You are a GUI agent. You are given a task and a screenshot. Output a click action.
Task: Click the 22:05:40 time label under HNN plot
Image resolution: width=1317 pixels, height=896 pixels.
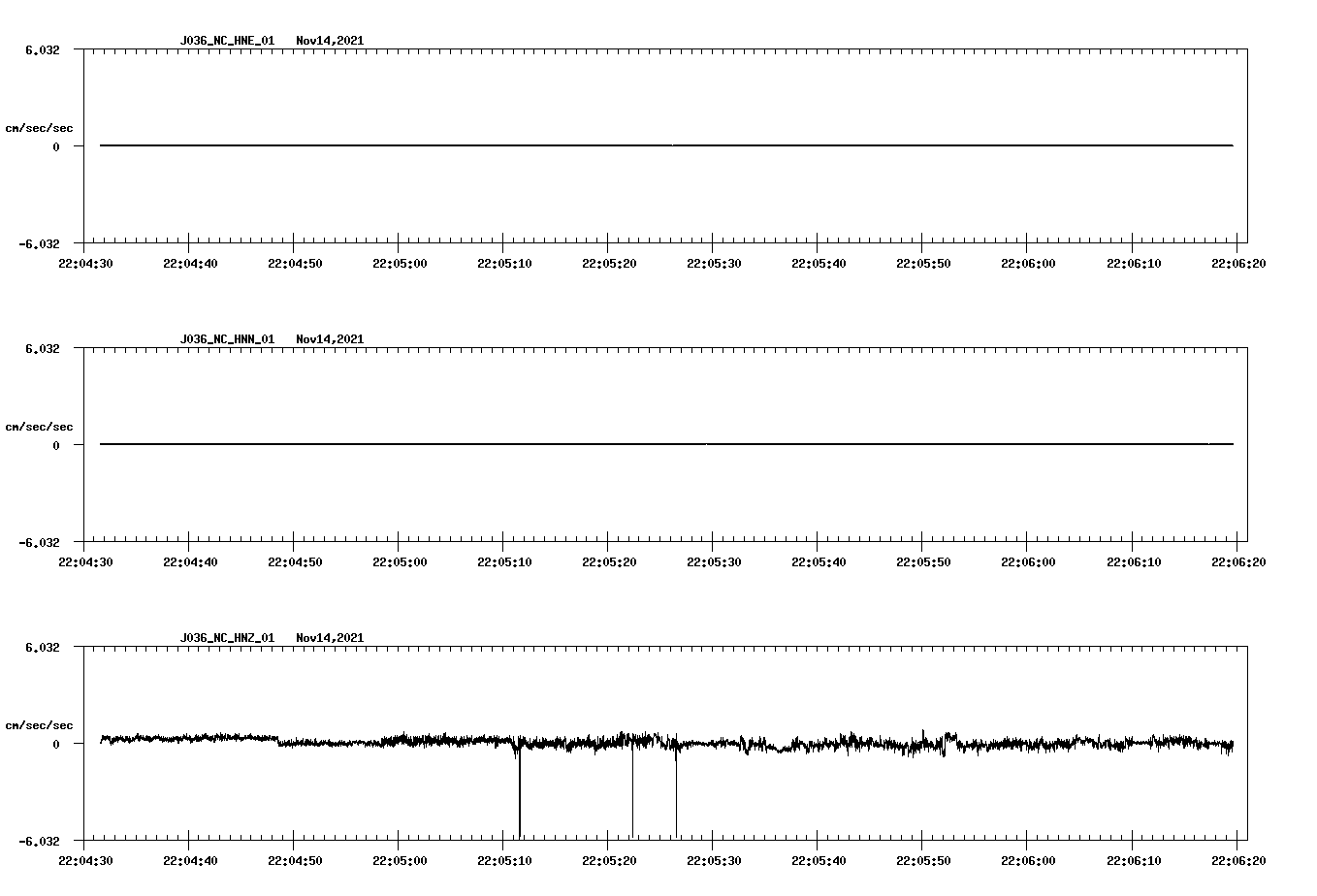[819, 561]
